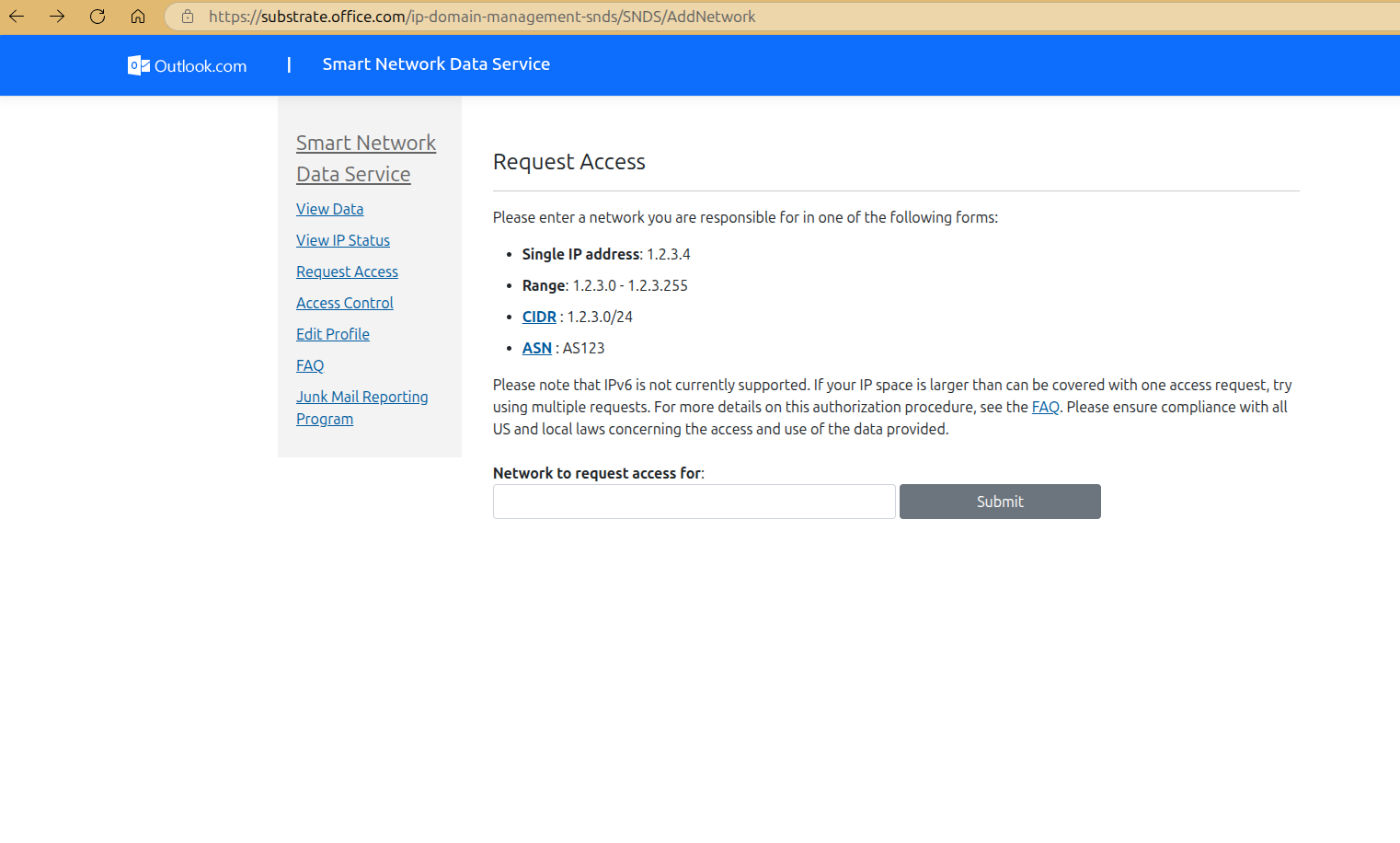Image resolution: width=1400 pixels, height=843 pixels.
Task: Follow the CIDR definition link
Action: (x=539, y=317)
